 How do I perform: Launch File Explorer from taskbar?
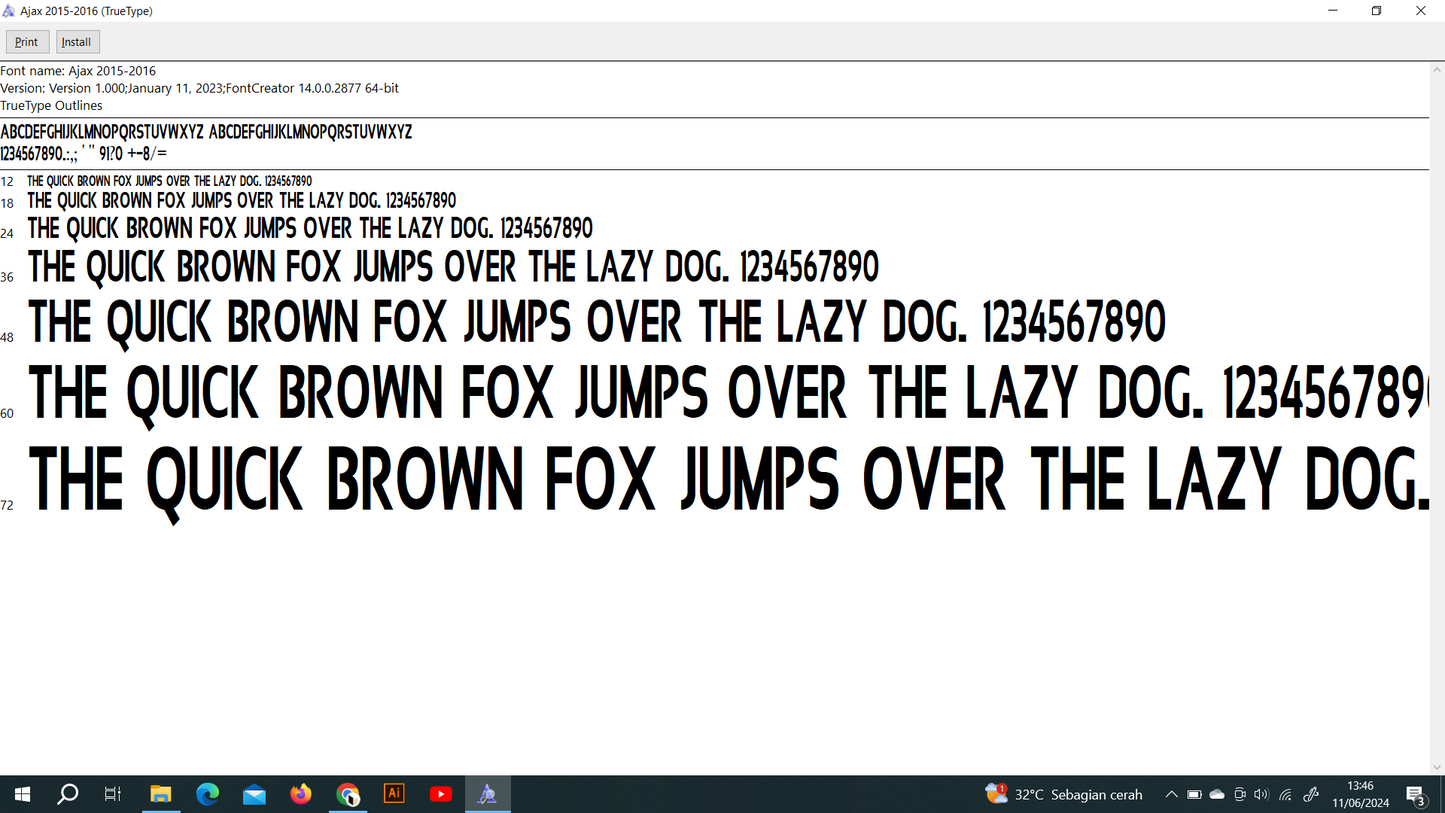coord(161,794)
